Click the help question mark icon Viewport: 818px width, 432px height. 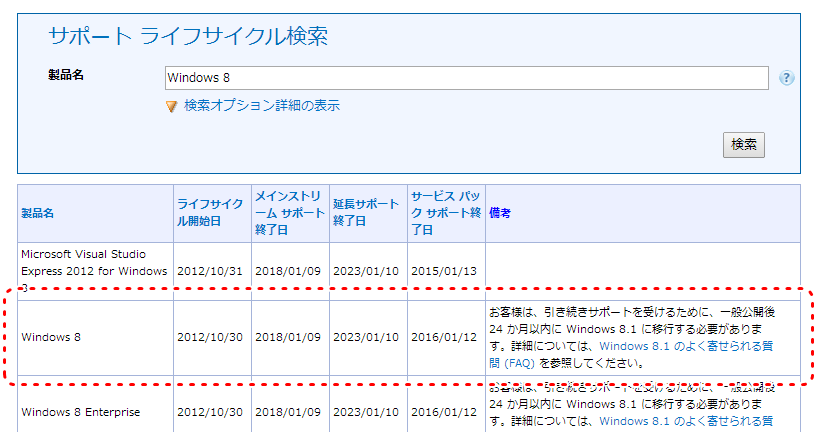tap(786, 78)
